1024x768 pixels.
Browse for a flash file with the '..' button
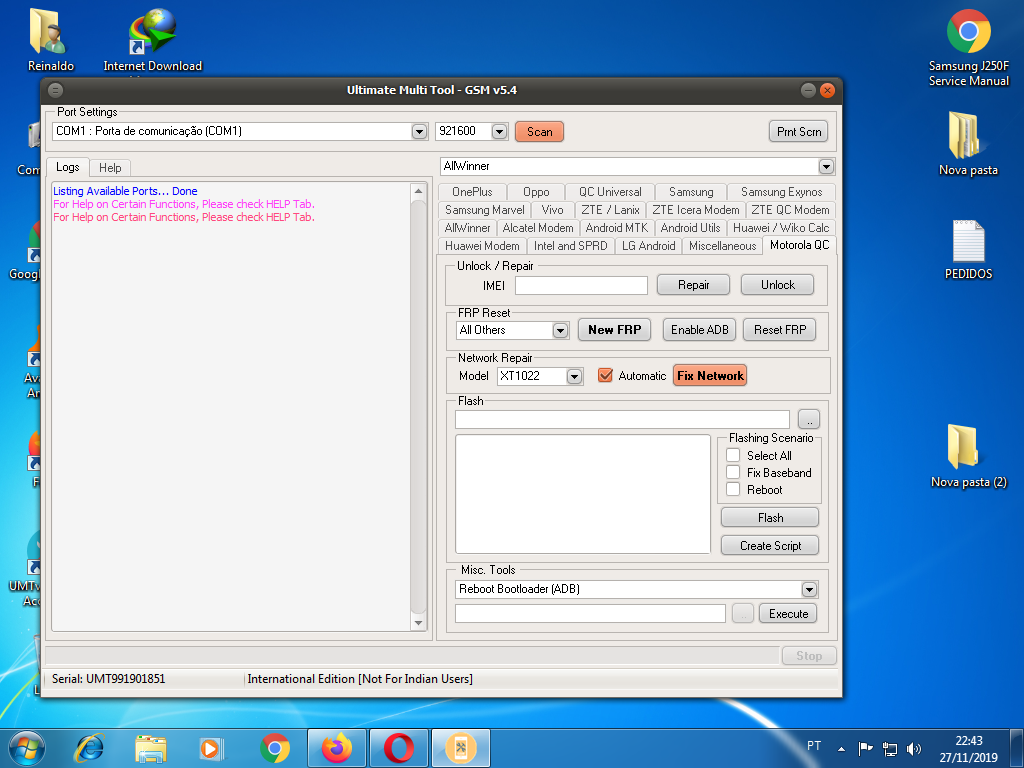[809, 420]
